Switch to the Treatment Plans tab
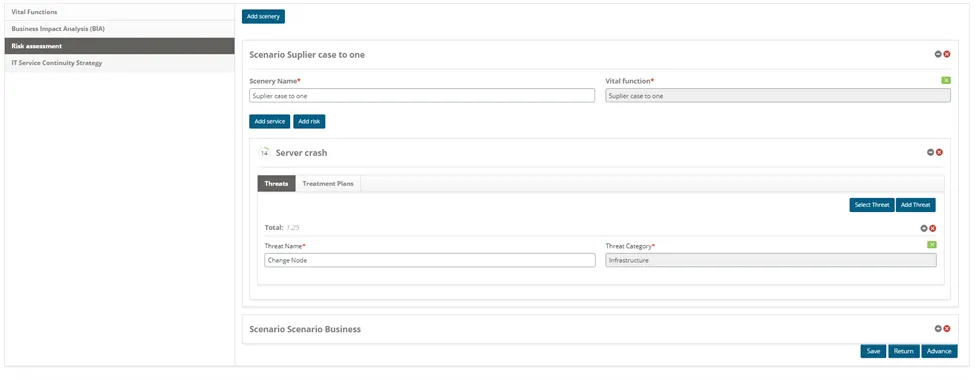Screen dimensions: 975x379 pyautogui.click(x=328, y=183)
